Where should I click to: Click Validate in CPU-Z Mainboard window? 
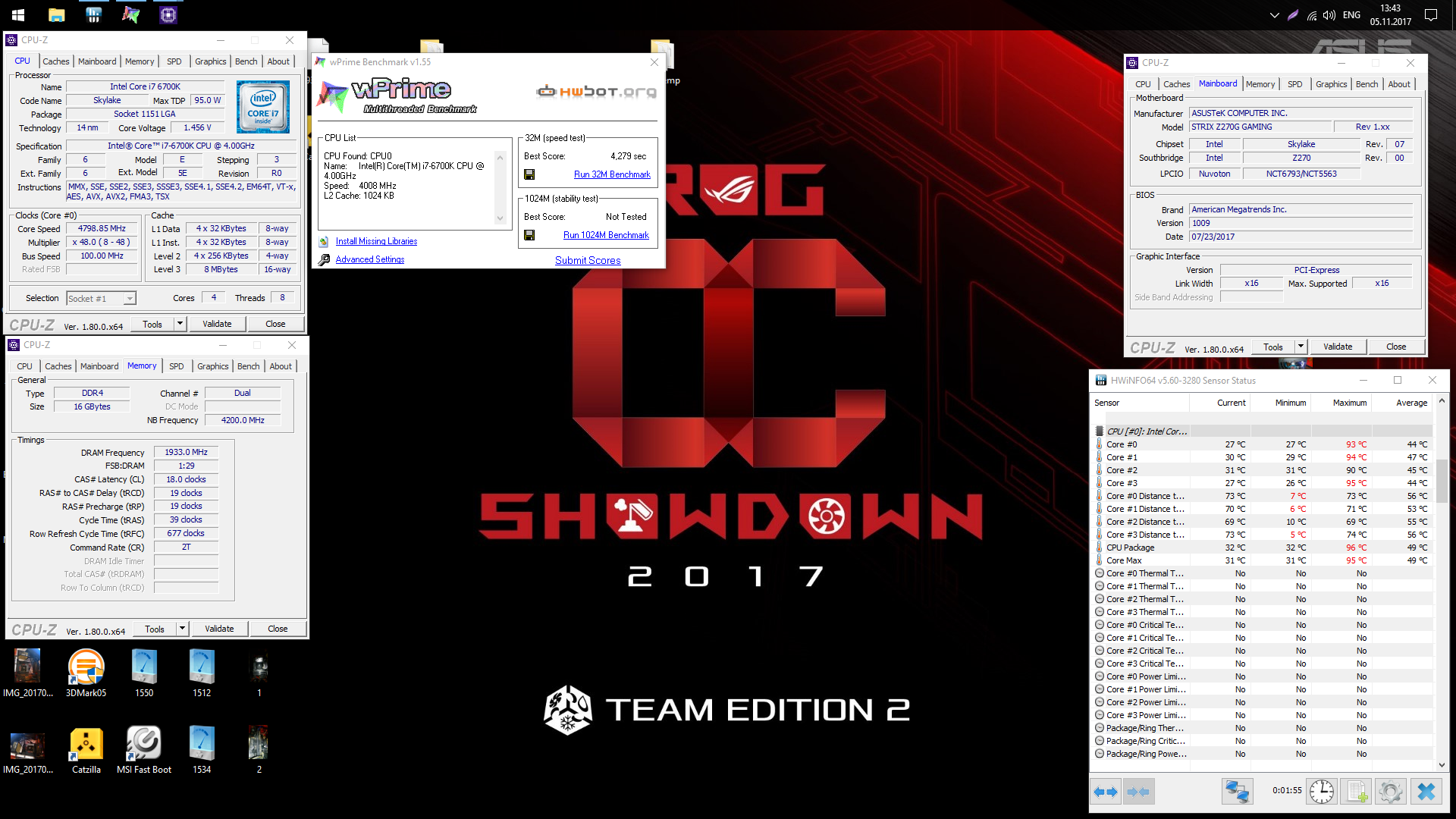click(x=1338, y=347)
